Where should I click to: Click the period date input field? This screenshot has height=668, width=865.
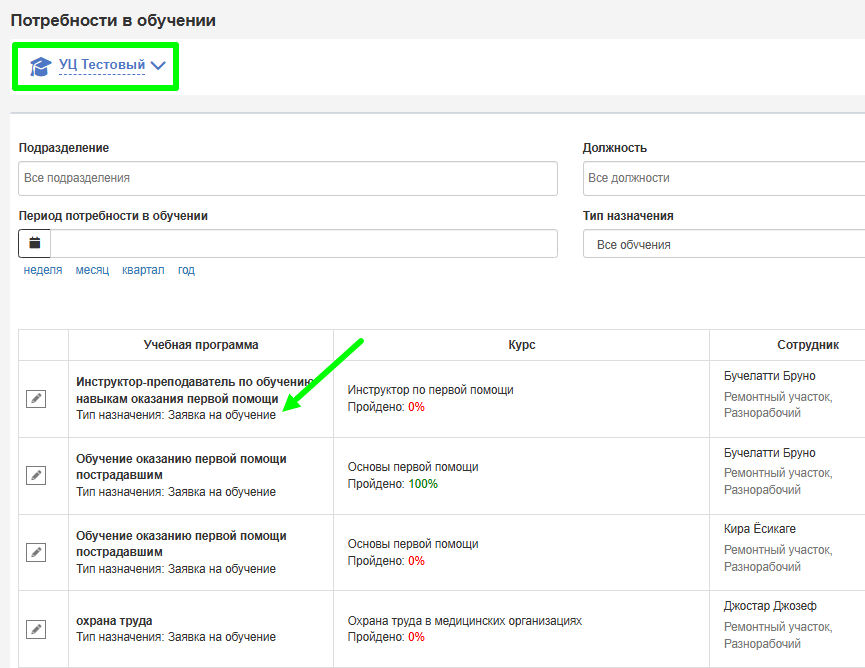click(x=304, y=243)
